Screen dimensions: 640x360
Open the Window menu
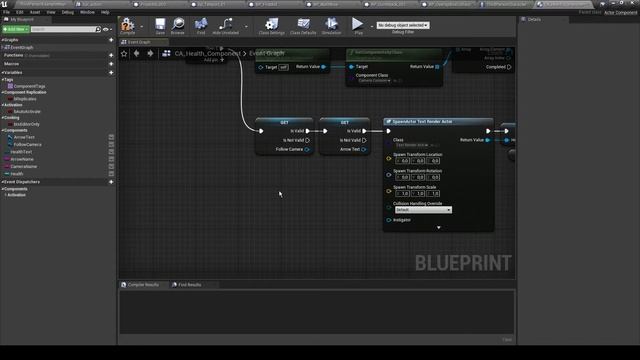(x=87, y=12)
